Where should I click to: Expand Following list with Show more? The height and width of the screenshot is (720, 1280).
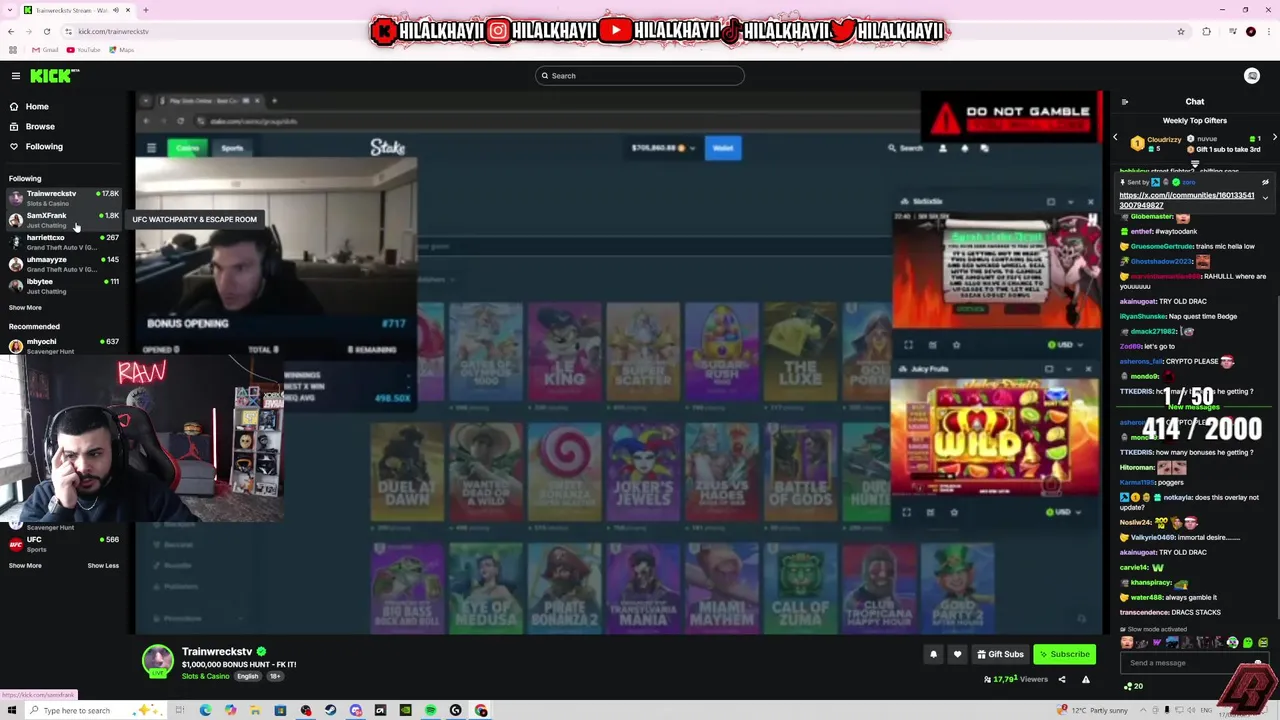(x=25, y=307)
